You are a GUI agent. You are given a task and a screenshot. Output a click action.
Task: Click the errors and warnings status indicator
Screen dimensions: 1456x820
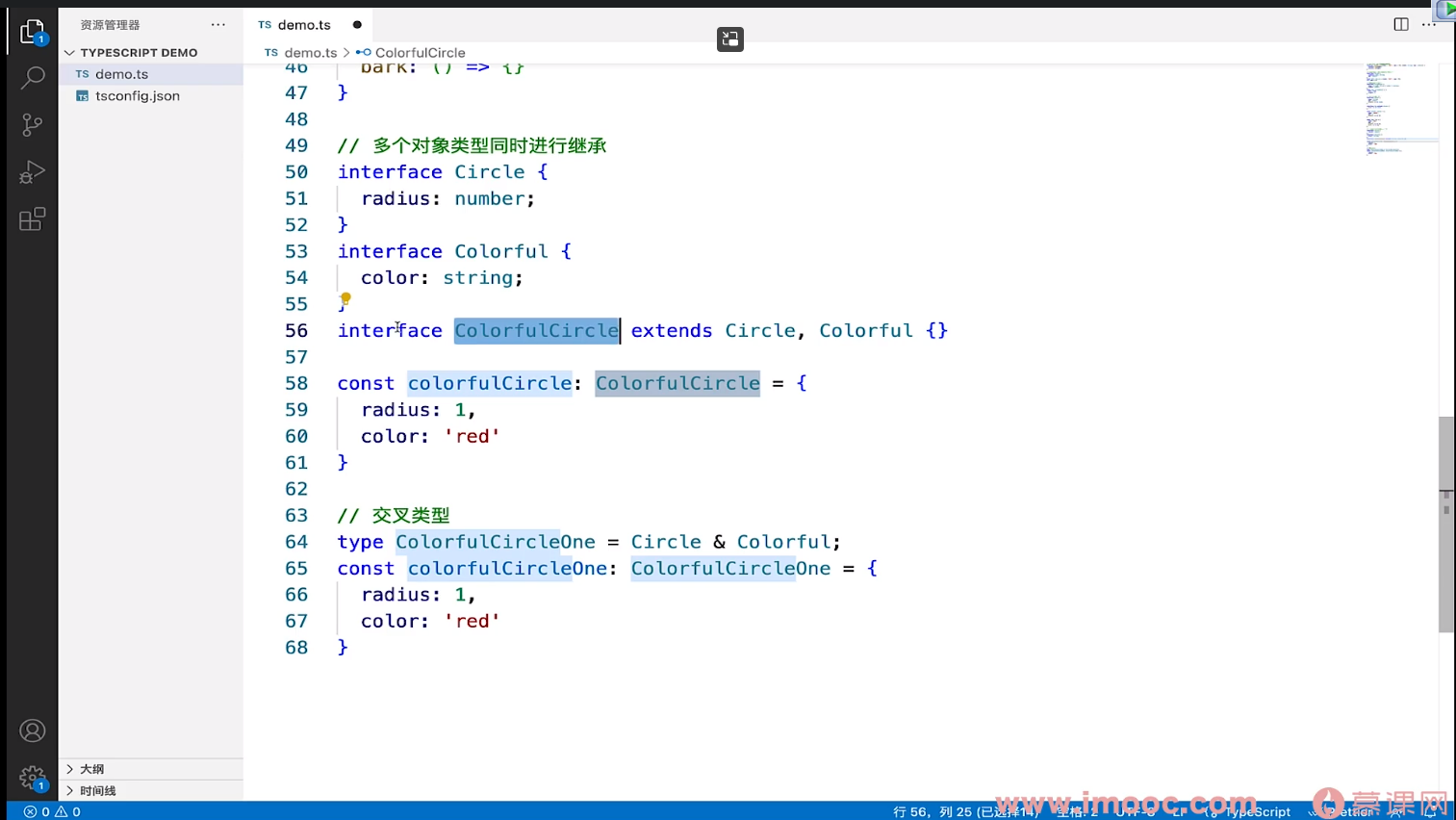[52, 811]
